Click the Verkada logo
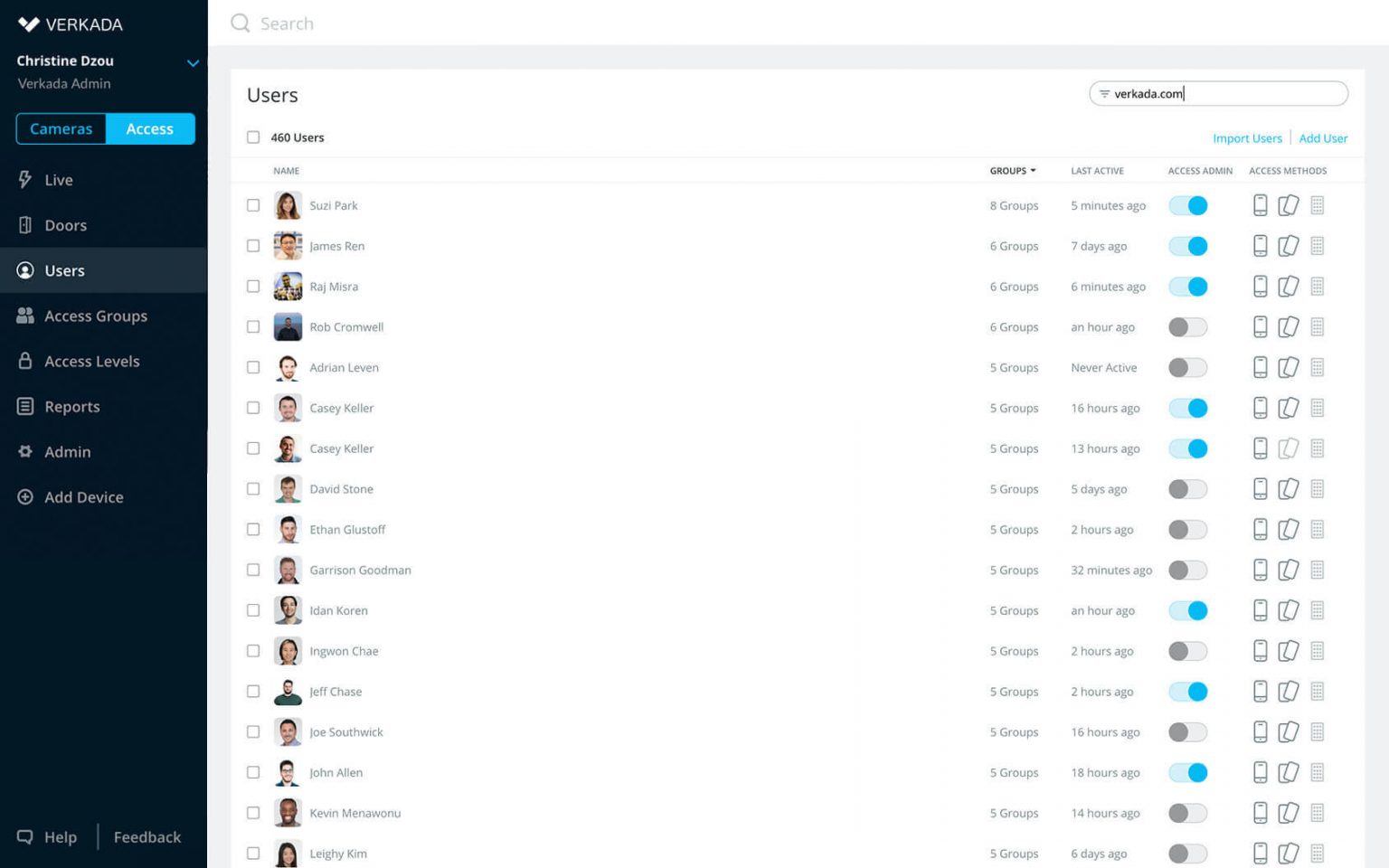The width and height of the screenshot is (1389, 868). click(x=29, y=24)
